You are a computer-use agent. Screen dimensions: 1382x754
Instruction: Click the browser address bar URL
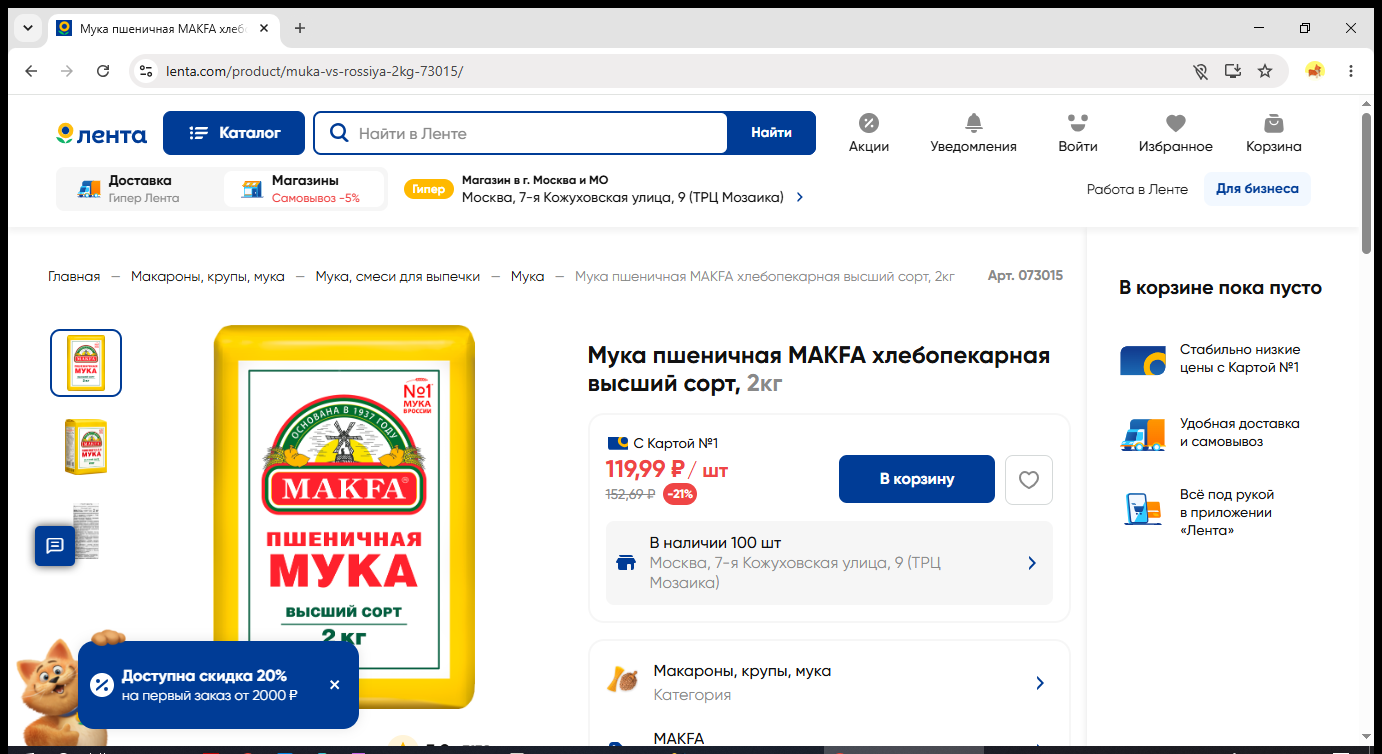314,71
